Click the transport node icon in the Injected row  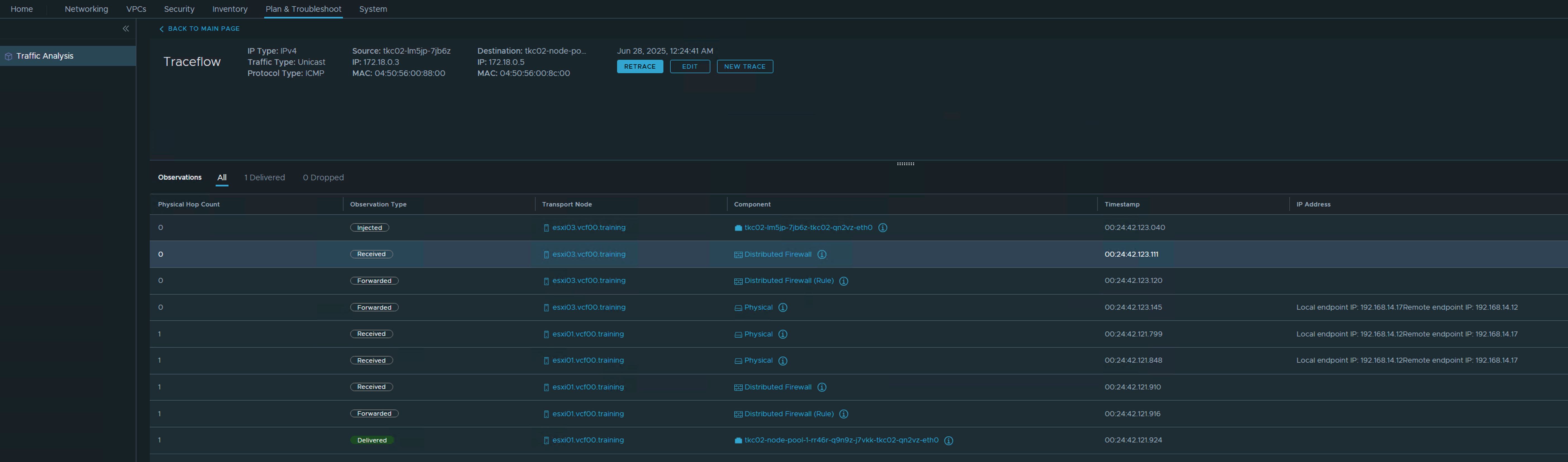(x=546, y=228)
